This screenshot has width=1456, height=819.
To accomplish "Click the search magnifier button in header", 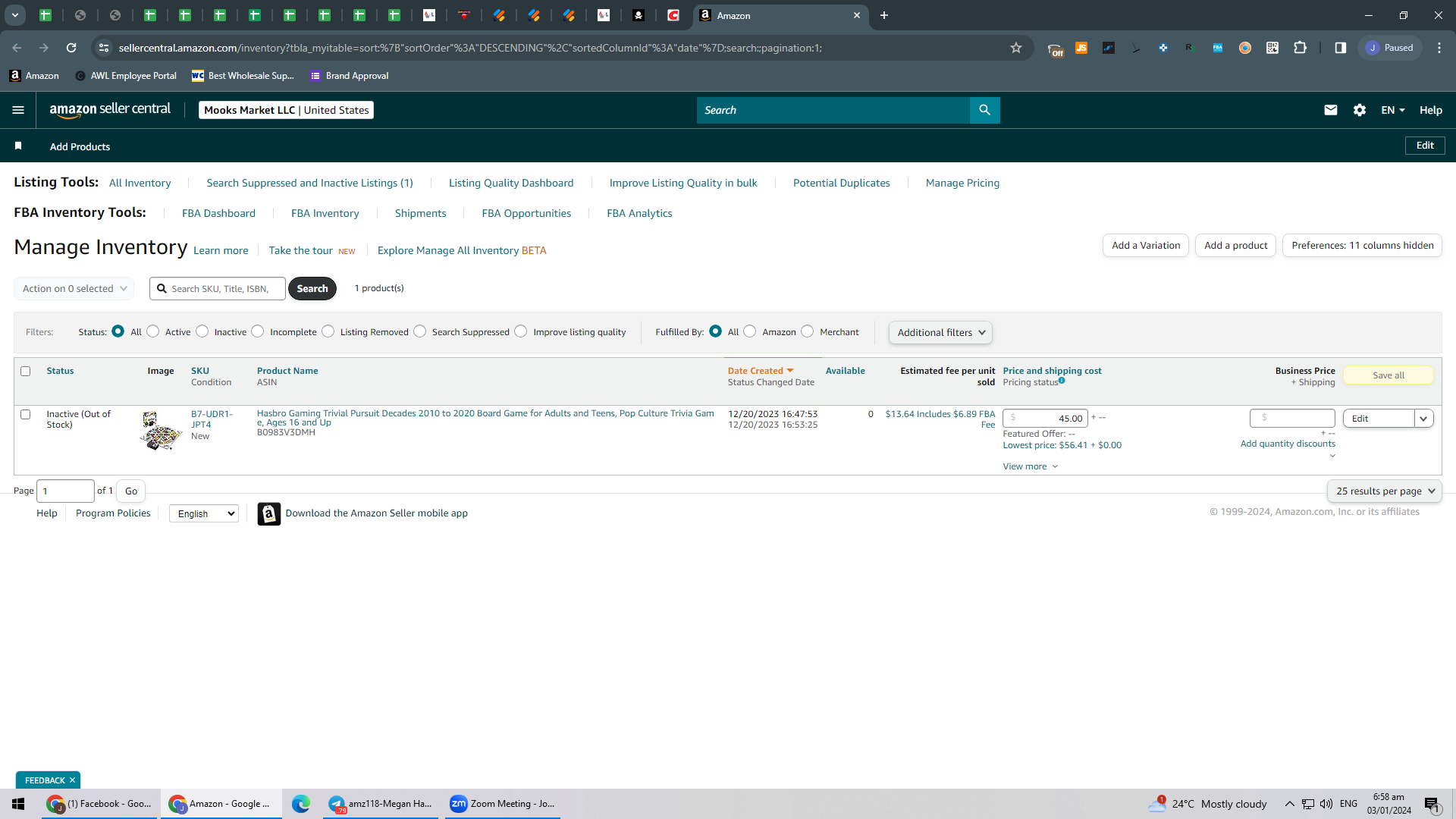I will click(x=984, y=110).
